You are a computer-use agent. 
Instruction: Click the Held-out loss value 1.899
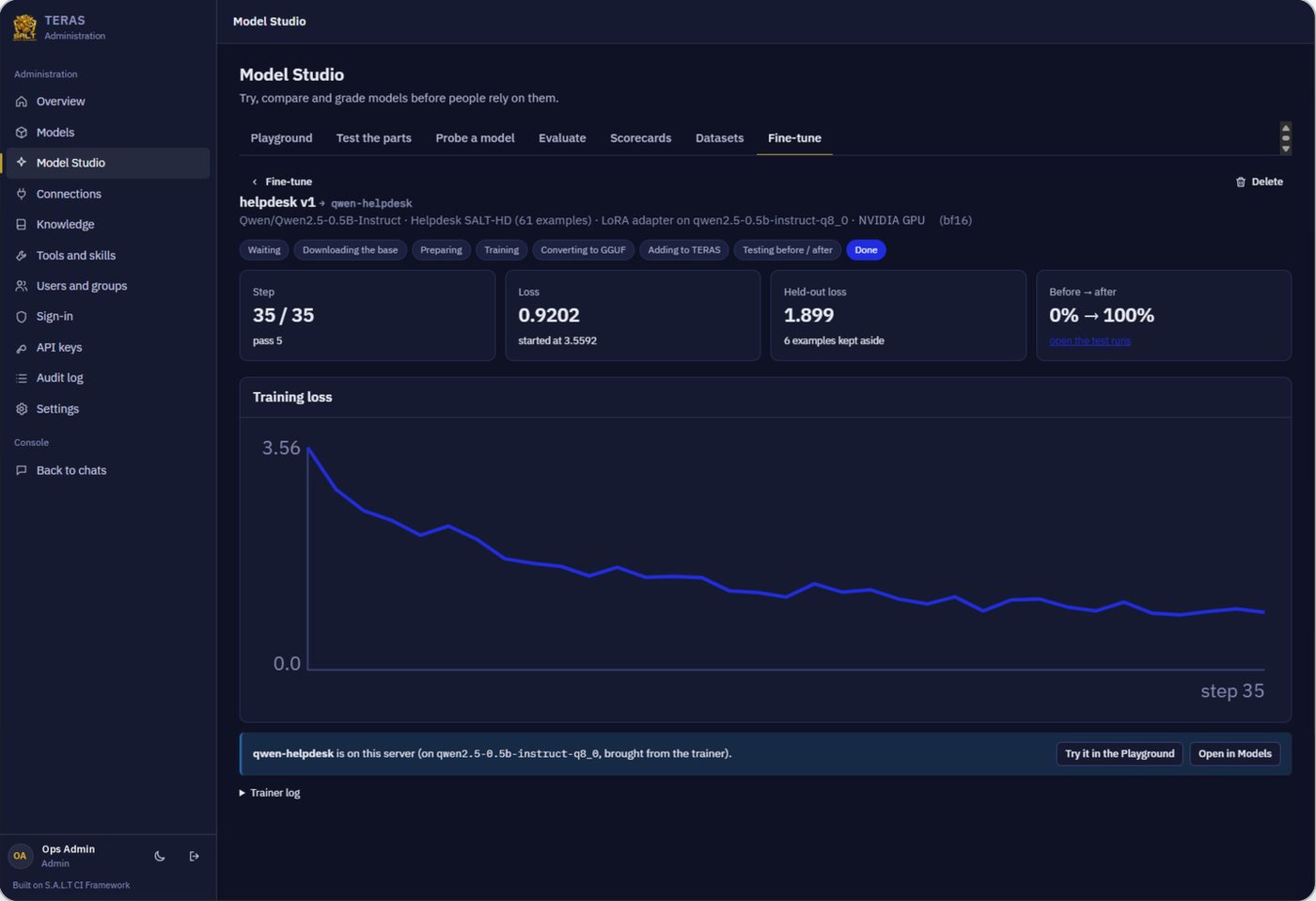tap(808, 316)
